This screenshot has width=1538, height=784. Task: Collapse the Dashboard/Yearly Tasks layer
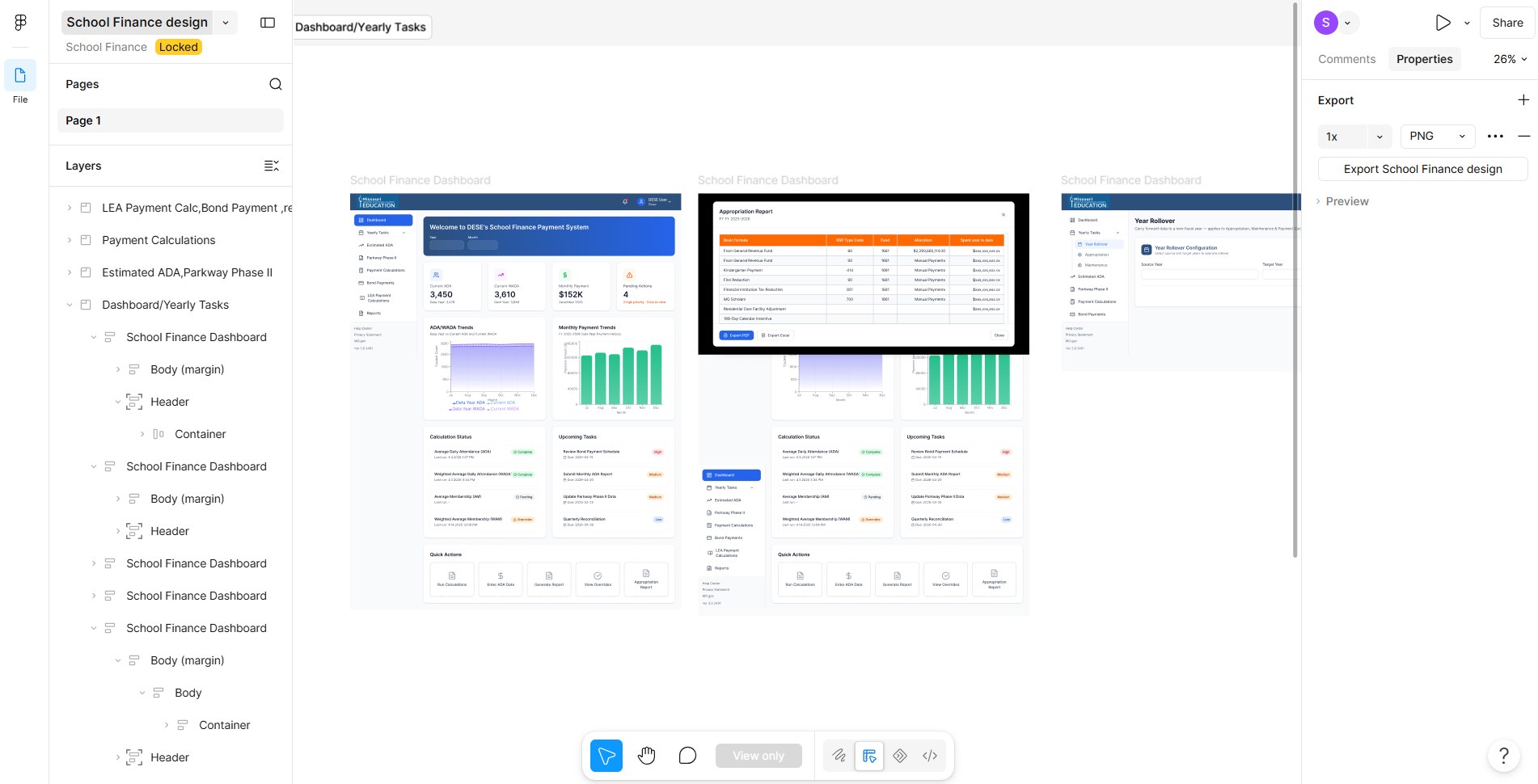pos(70,305)
